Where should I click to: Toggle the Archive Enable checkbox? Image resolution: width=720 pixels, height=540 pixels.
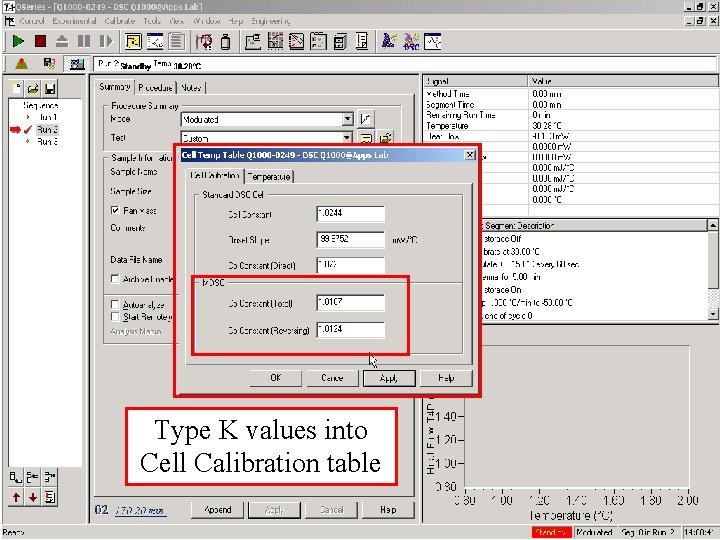point(115,279)
